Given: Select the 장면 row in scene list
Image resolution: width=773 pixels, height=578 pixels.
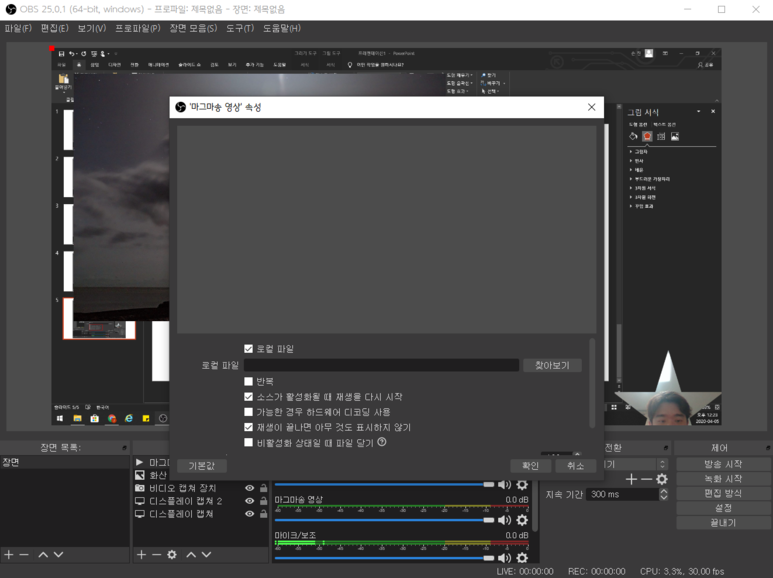Looking at the screenshot, I should click(x=65, y=462).
